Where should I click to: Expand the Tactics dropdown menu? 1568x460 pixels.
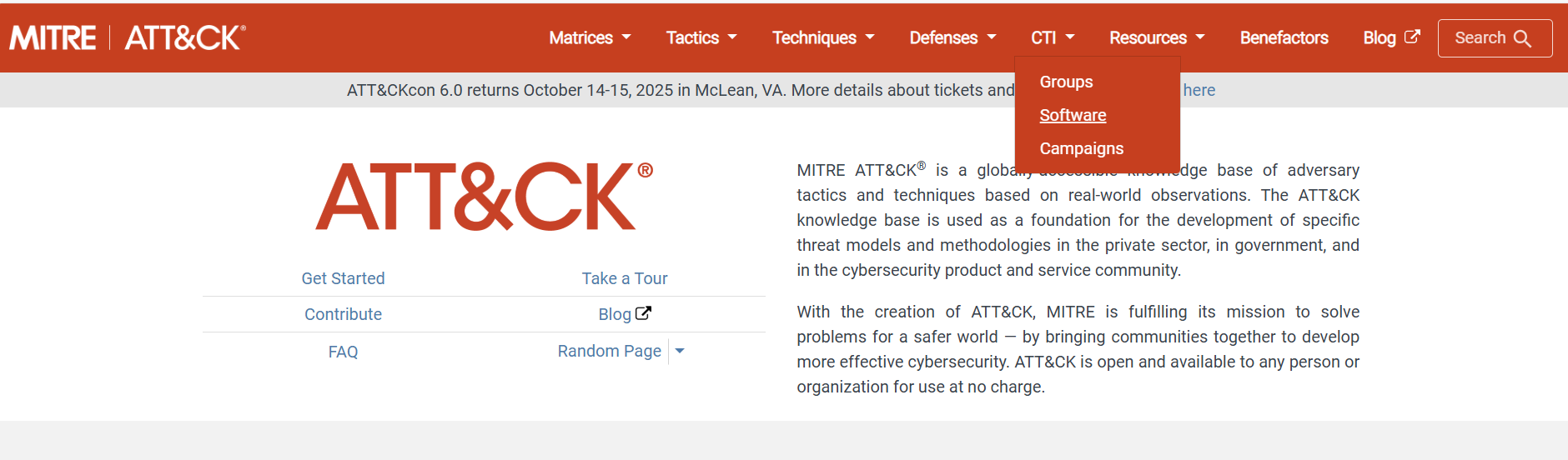click(701, 38)
